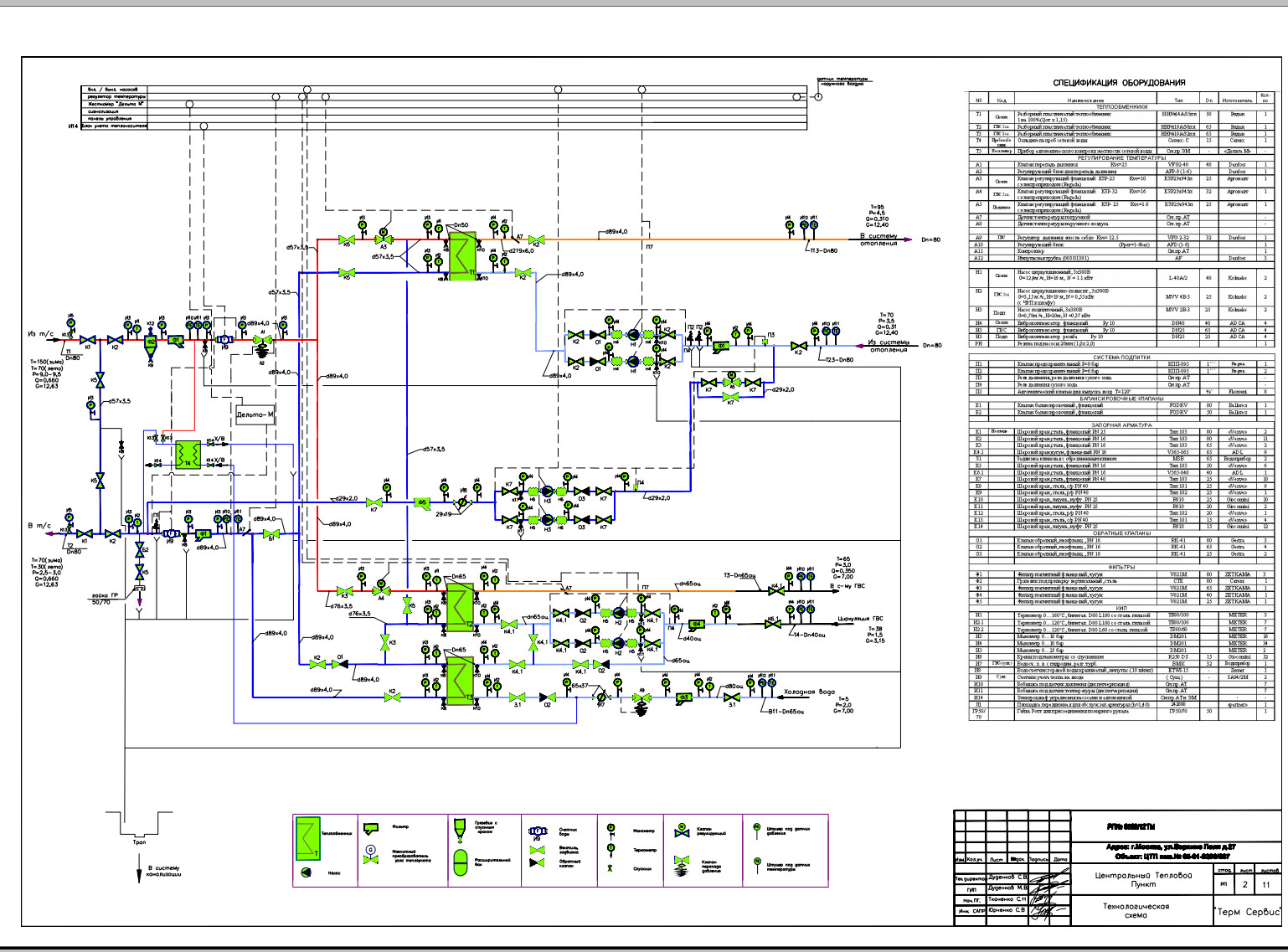
Task: Click the pump symbol in the legend
Action: pyautogui.click(x=307, y=872)
